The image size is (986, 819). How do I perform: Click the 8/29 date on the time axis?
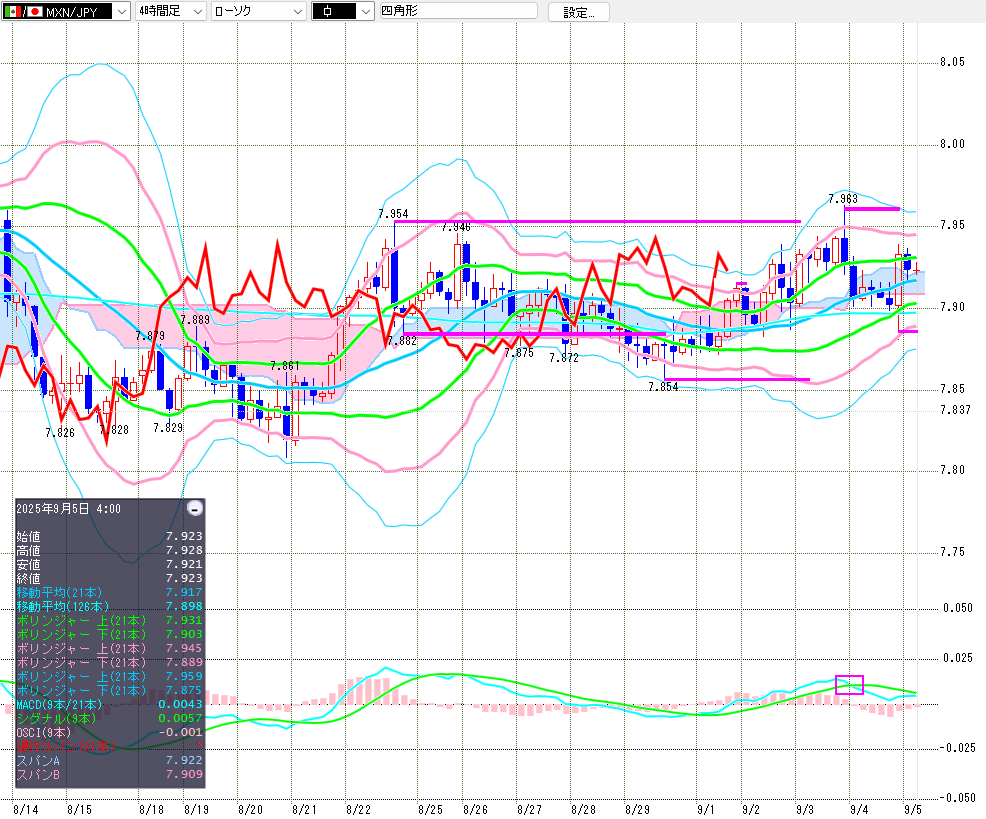click(637, 810)
